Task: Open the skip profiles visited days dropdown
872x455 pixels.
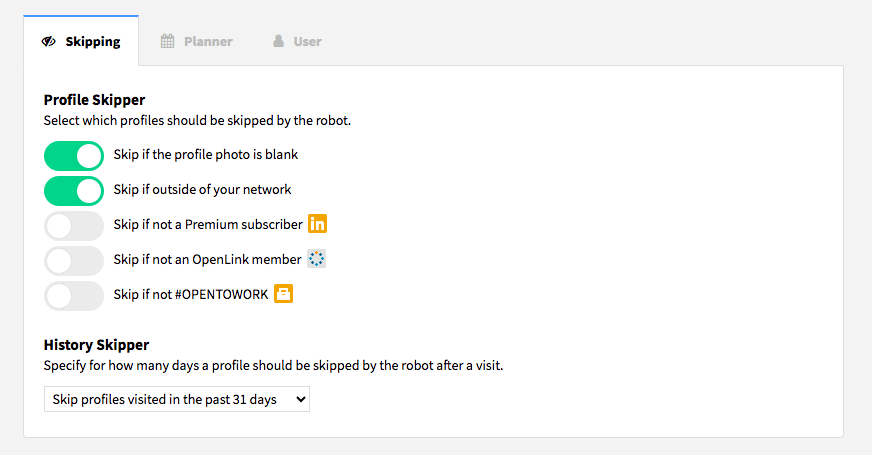Action: pyautogui.click(x=177, y=399)
